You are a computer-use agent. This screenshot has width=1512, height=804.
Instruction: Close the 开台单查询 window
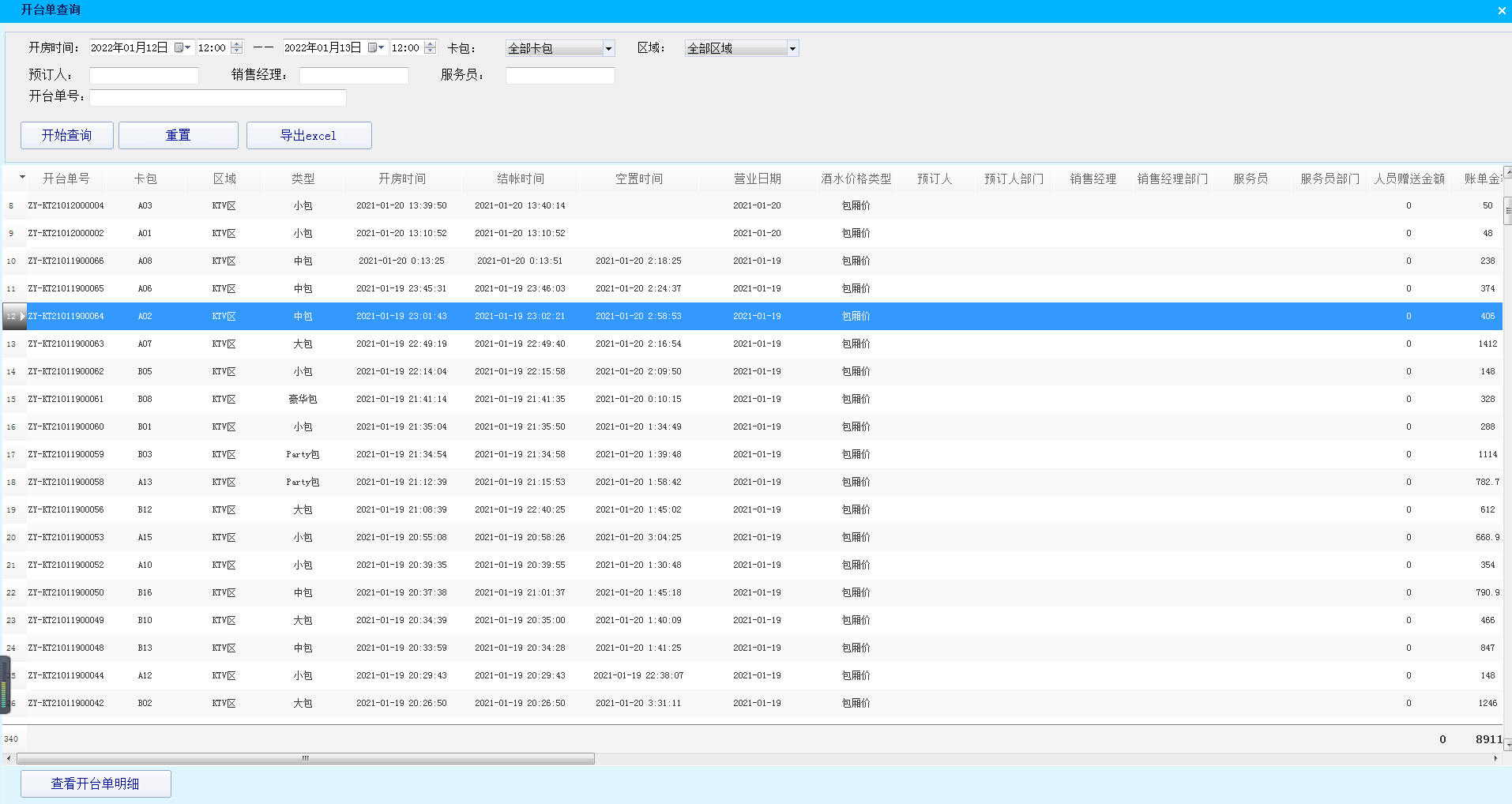(x=1501, y=10)
